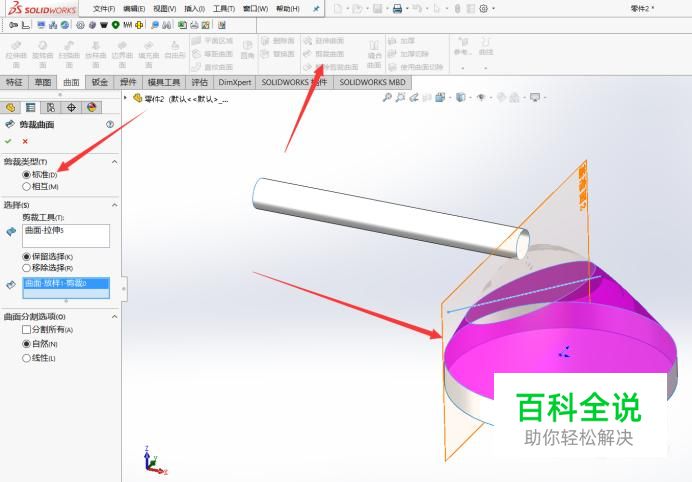
Task: Click the green checkmark to accept trim surface
Action: point(8,141)
